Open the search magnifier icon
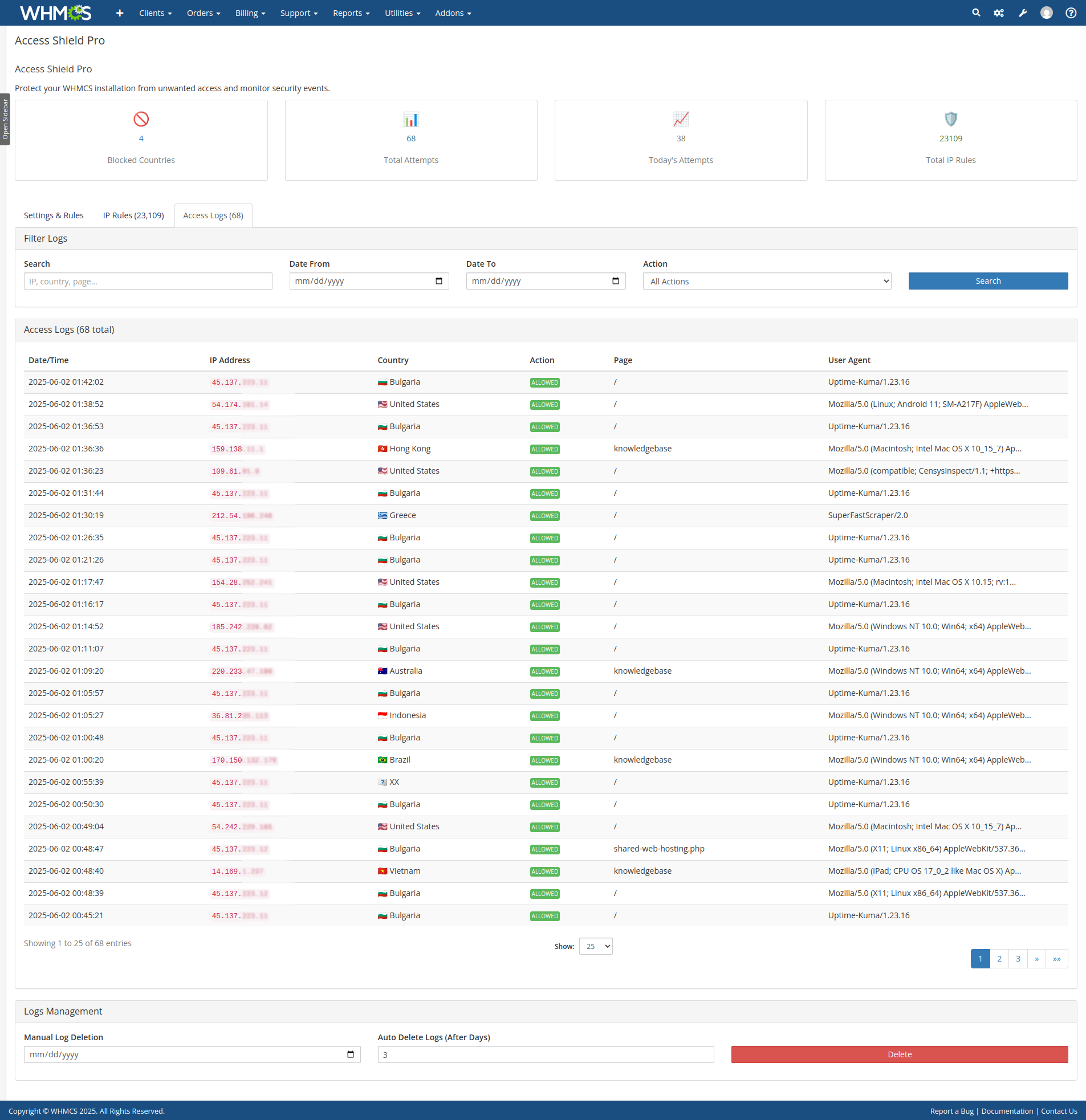The image size is (1086, 1120). (976, 13)
